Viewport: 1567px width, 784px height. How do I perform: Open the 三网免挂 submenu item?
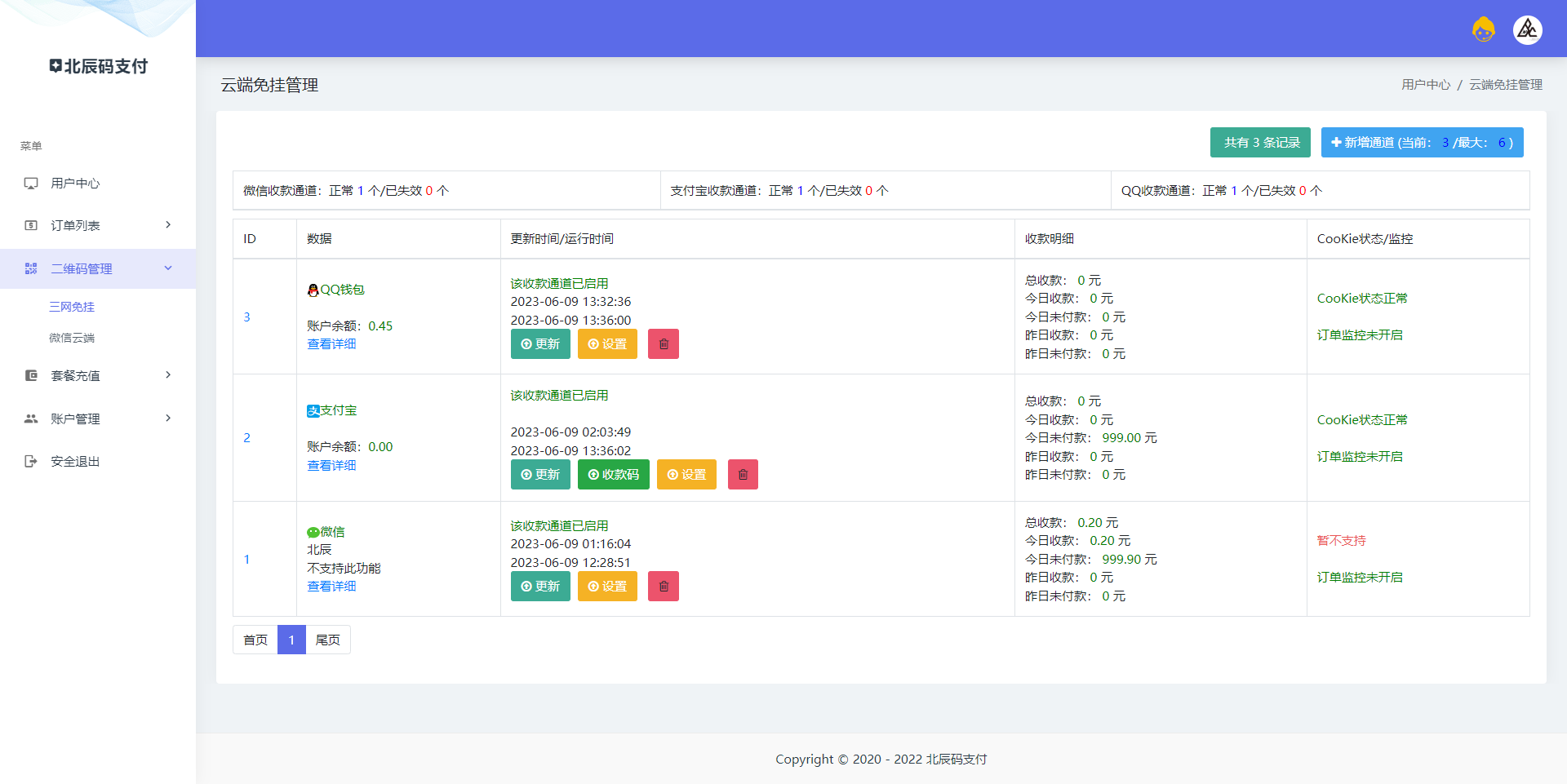point(72,307)
